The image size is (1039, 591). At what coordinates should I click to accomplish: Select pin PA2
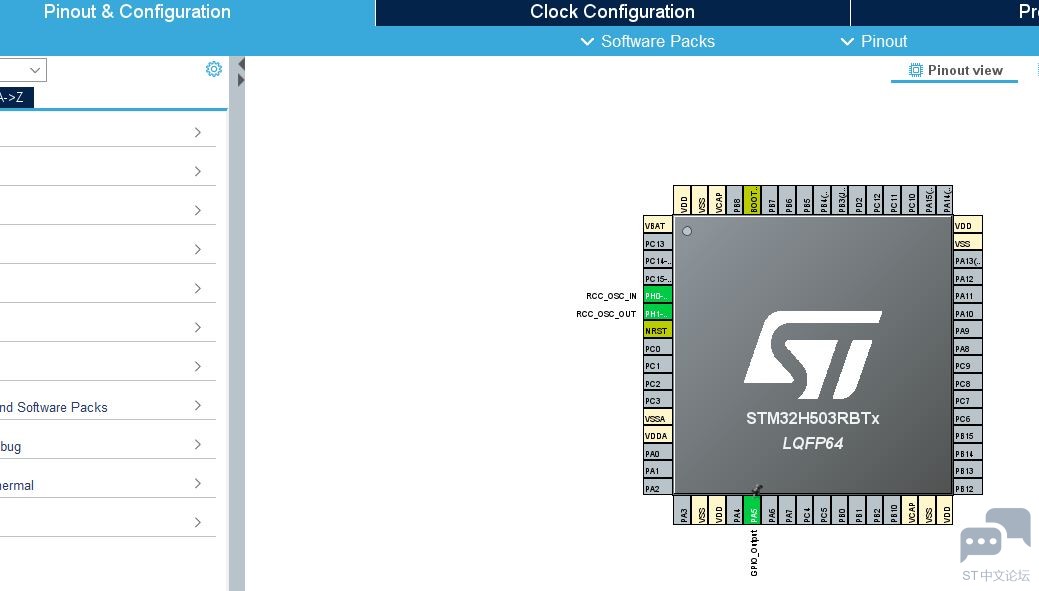[657, 488]
